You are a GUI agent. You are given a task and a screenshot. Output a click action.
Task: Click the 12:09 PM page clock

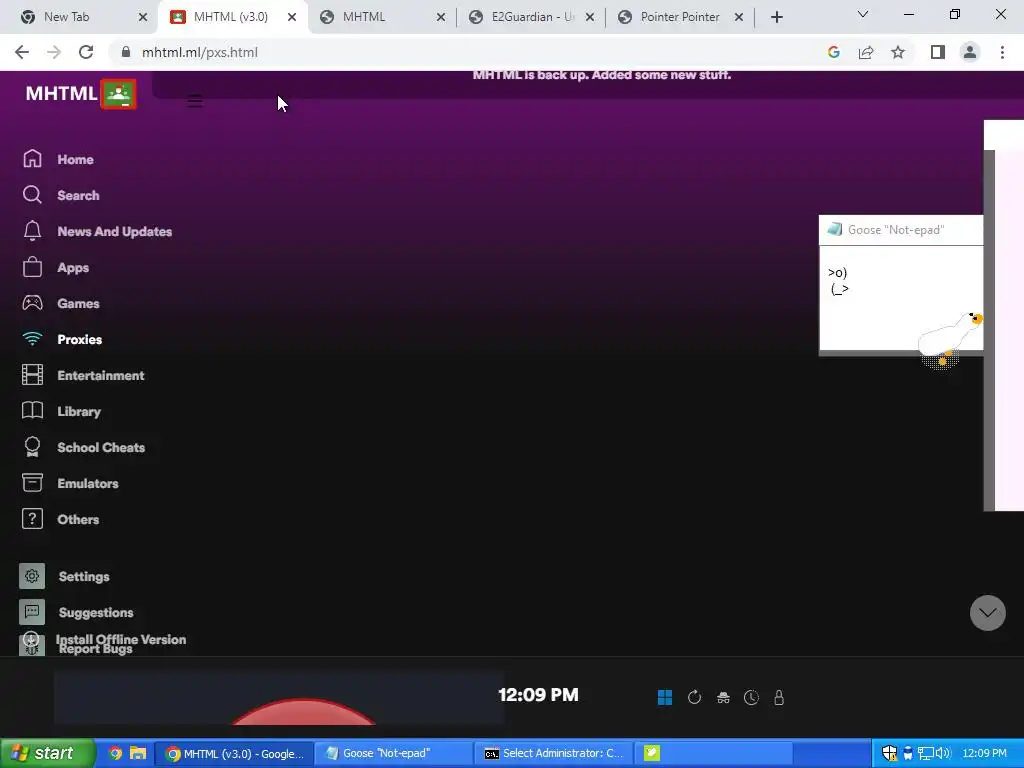pyautogui.click(x=538, y=695)
